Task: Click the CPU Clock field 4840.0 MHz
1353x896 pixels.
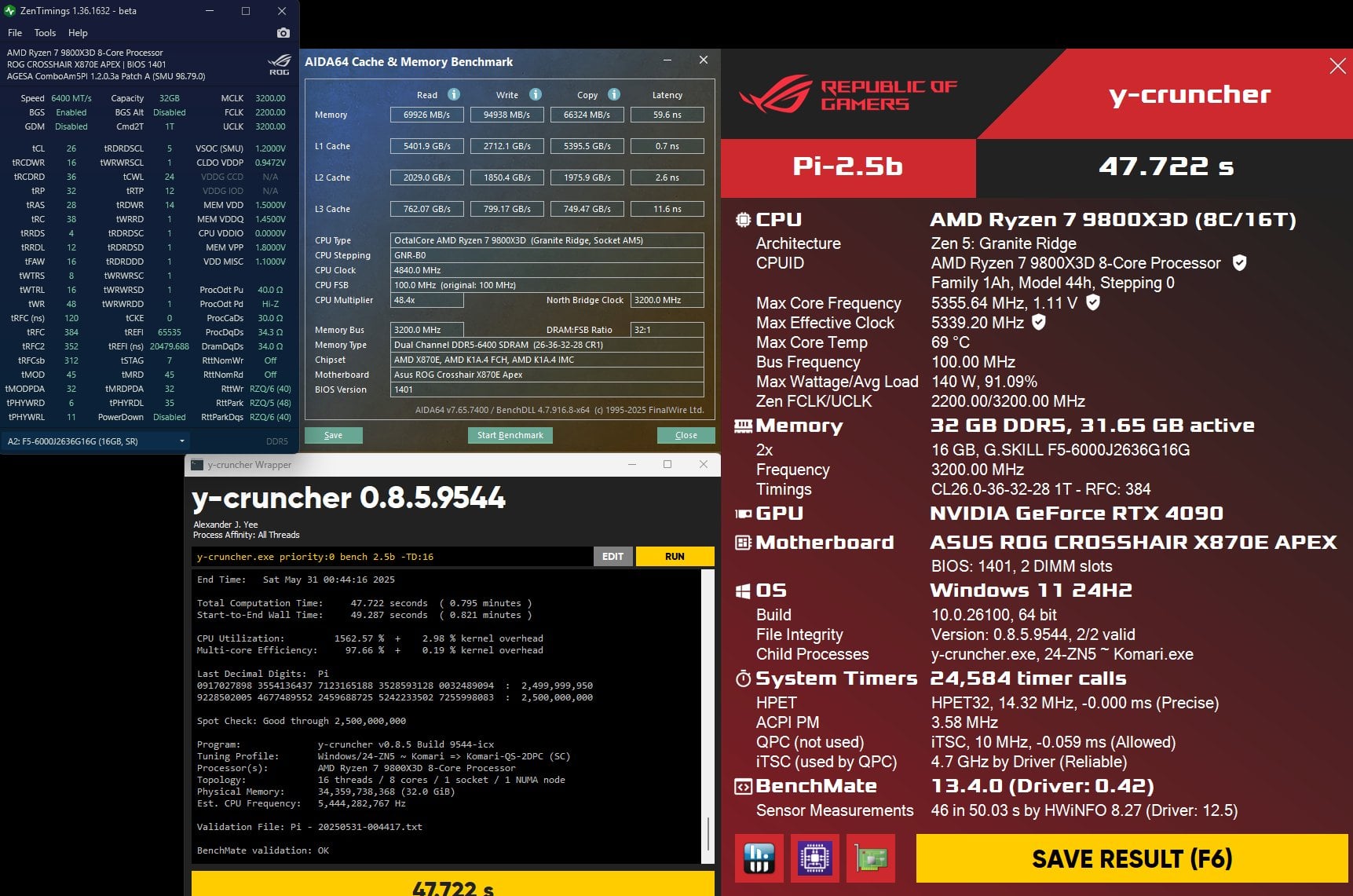Action: click(547, 270)
